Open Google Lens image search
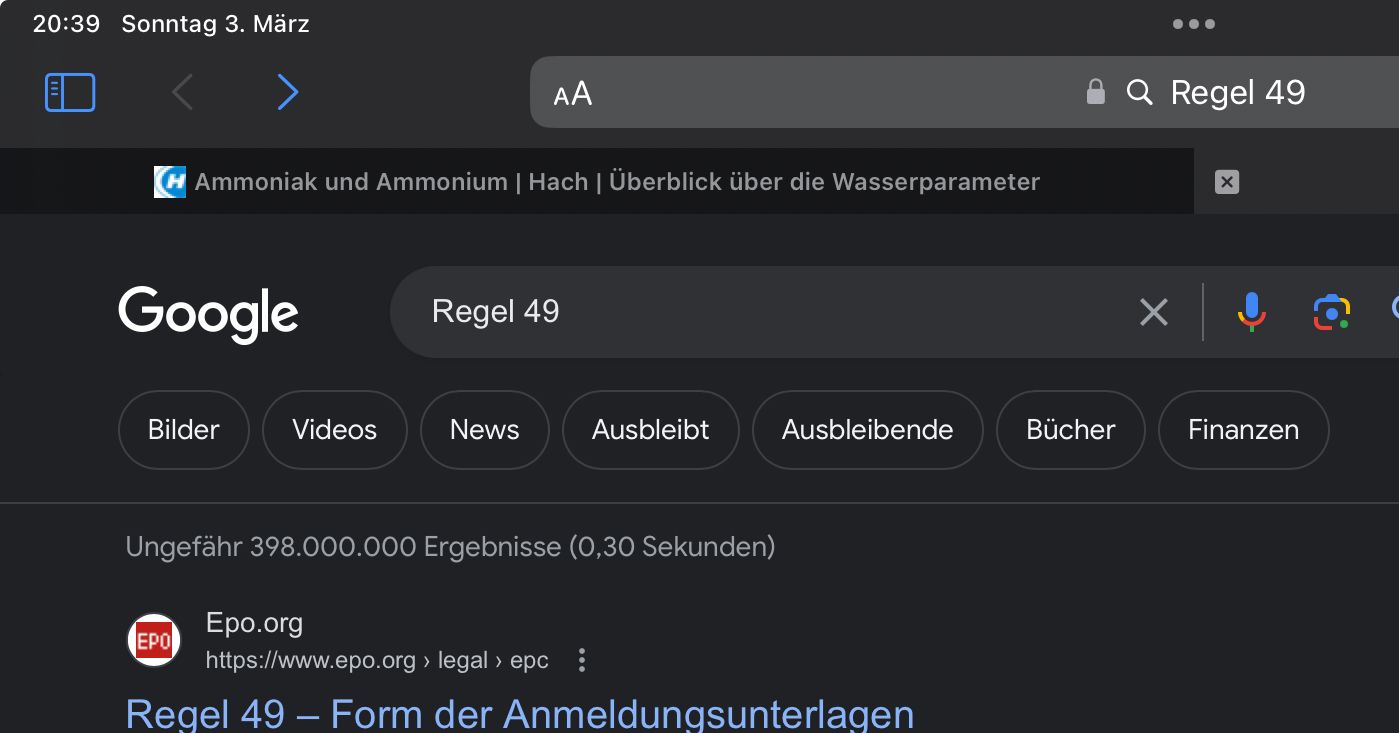Viewport: 1399px width, 733px height. click(x=1331, y=312)
